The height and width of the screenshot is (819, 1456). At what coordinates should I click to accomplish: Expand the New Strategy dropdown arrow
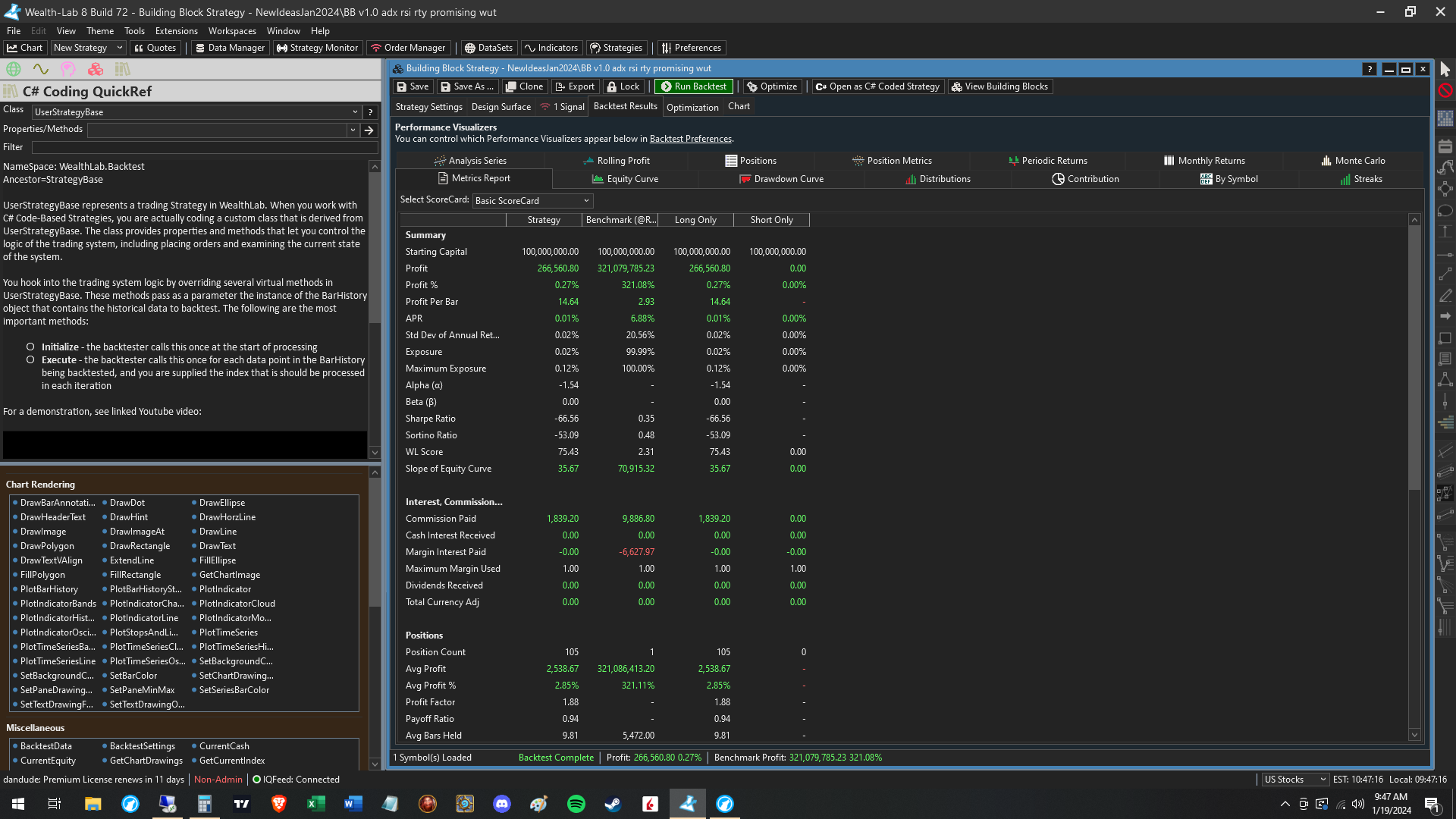click(x=119, y=48)
